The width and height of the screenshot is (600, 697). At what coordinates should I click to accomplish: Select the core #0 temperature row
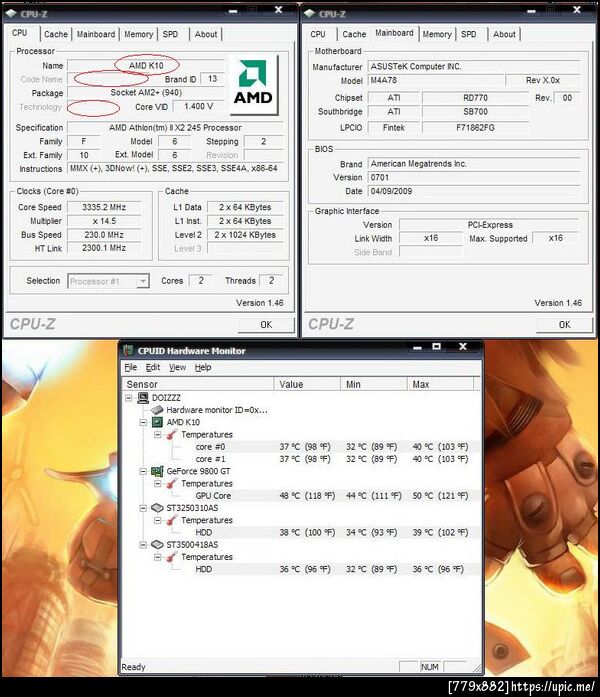(332, 447)
